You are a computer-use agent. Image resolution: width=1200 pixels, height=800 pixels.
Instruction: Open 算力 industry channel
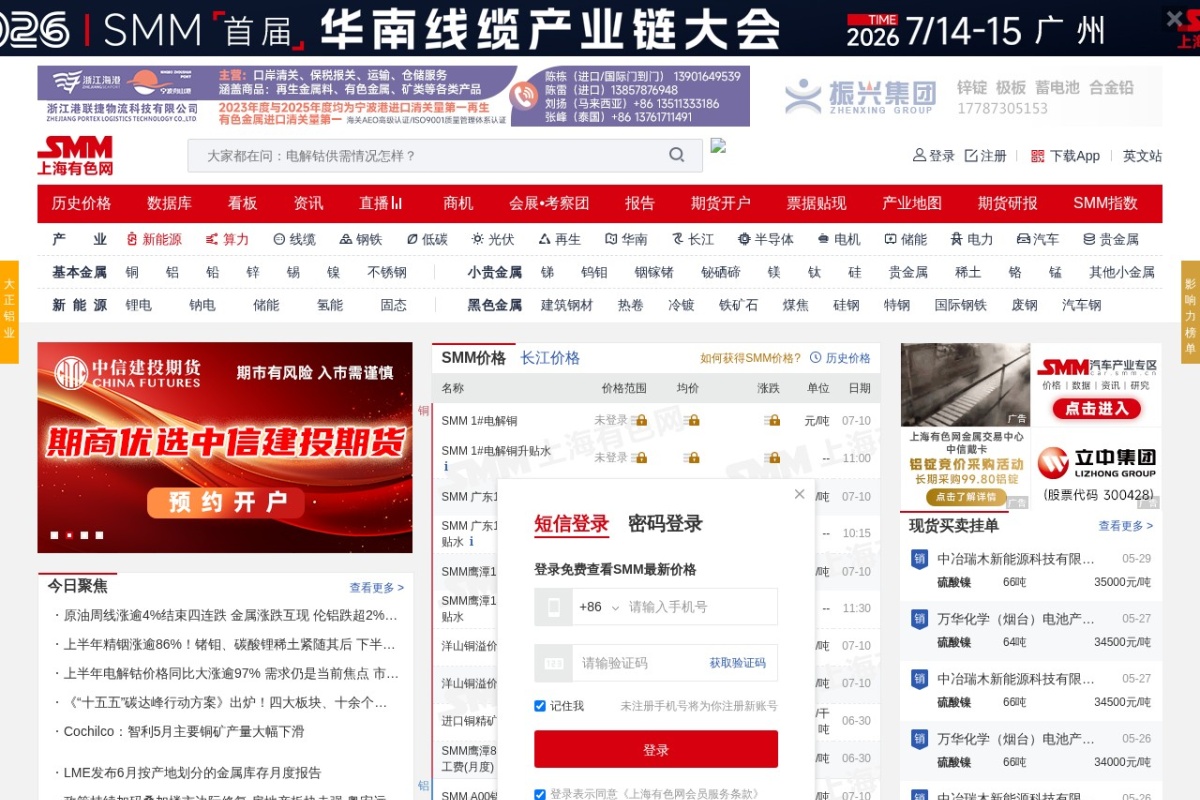pos(227,239)
